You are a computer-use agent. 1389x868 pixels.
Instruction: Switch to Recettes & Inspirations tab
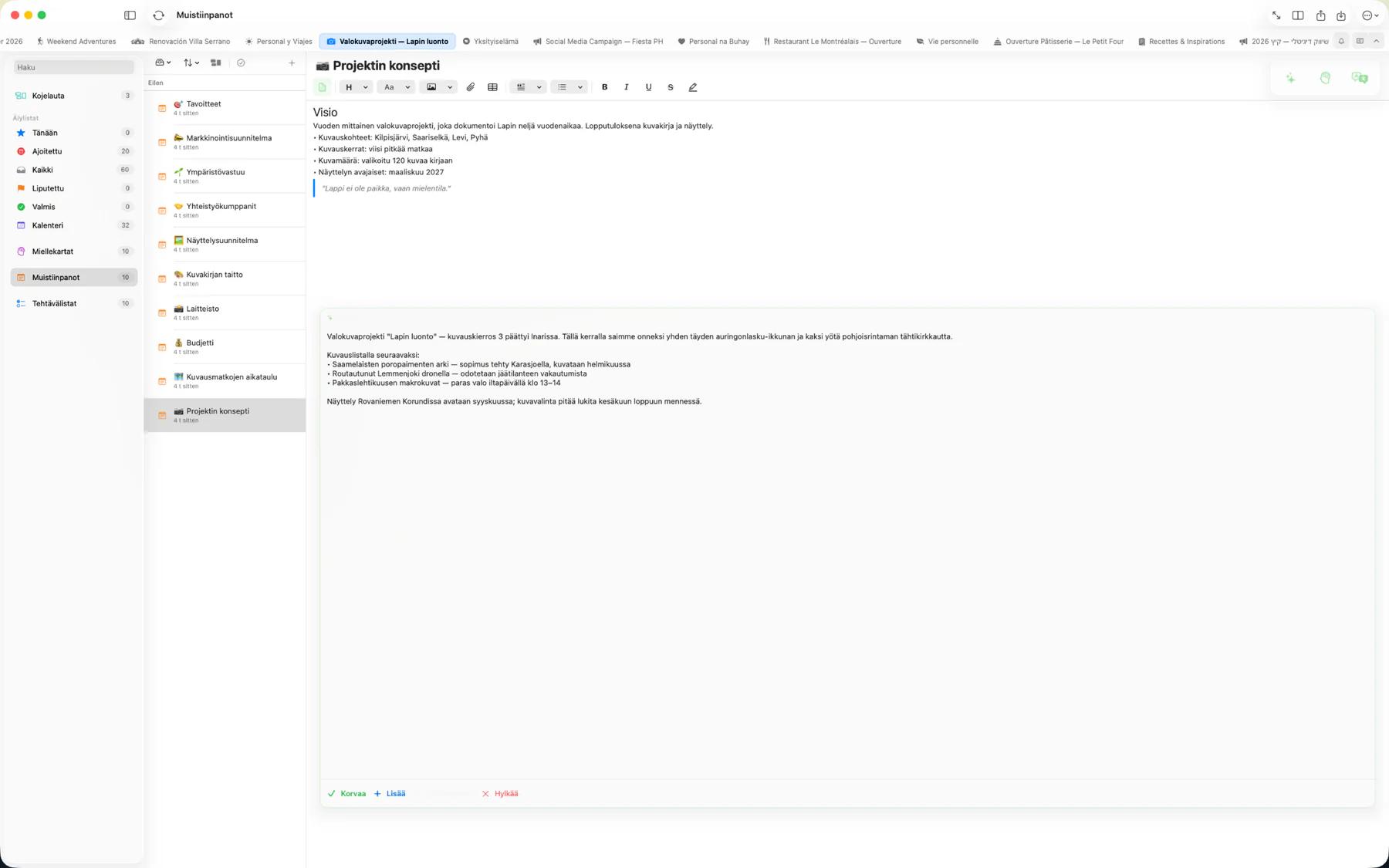pyautogui.click(x=1181, y=42)
